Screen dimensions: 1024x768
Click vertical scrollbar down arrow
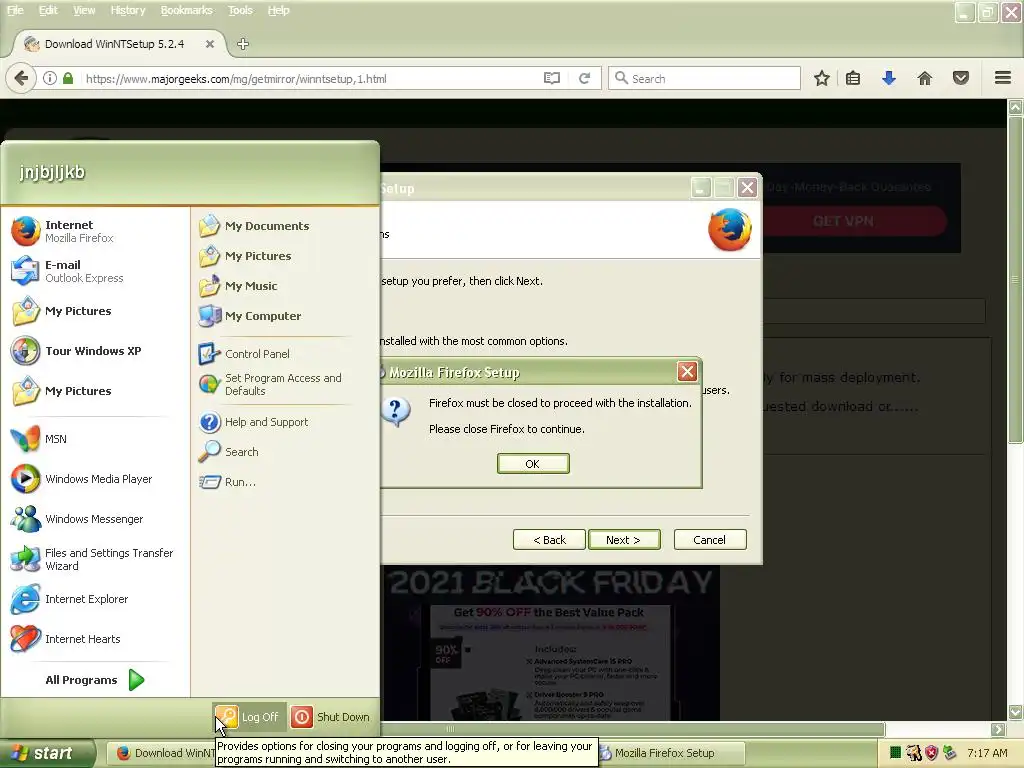1016,712
